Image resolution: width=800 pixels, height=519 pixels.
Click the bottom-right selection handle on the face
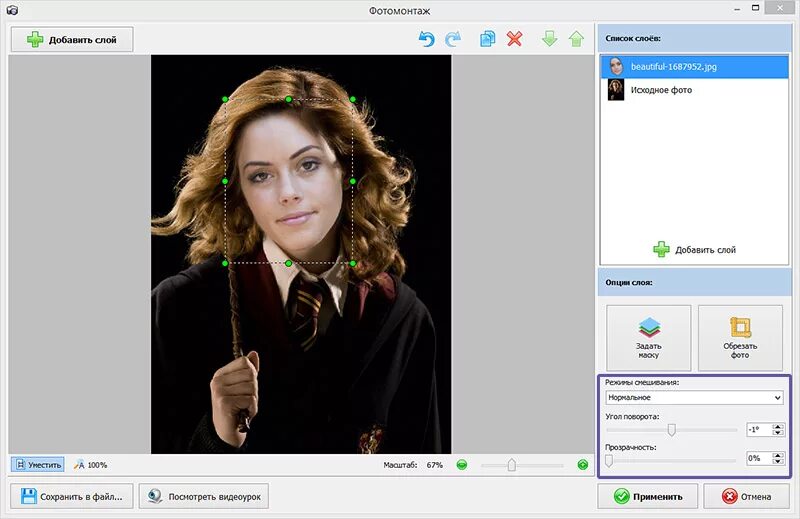pos(353,263)
